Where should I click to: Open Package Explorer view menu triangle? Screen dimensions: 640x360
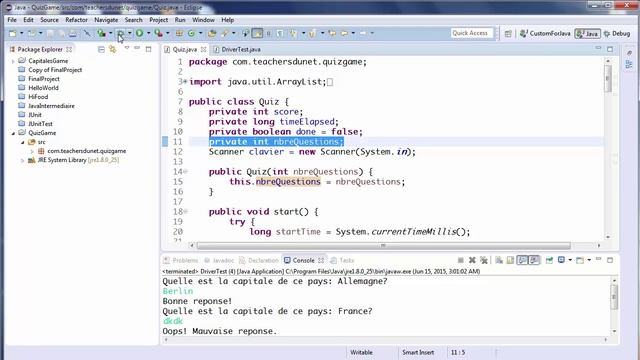pyautogui.click(x=127, y=48)
